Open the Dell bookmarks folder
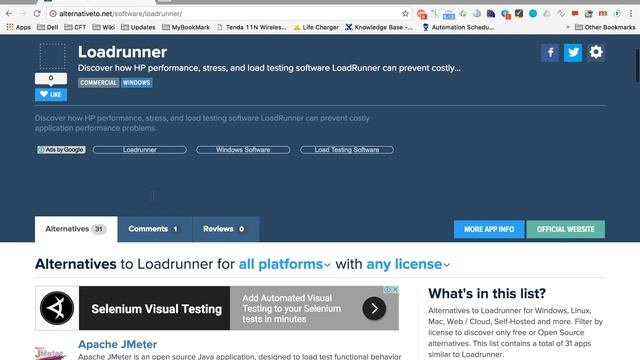This screenshot has height=360, width=640. click(47, 27)
